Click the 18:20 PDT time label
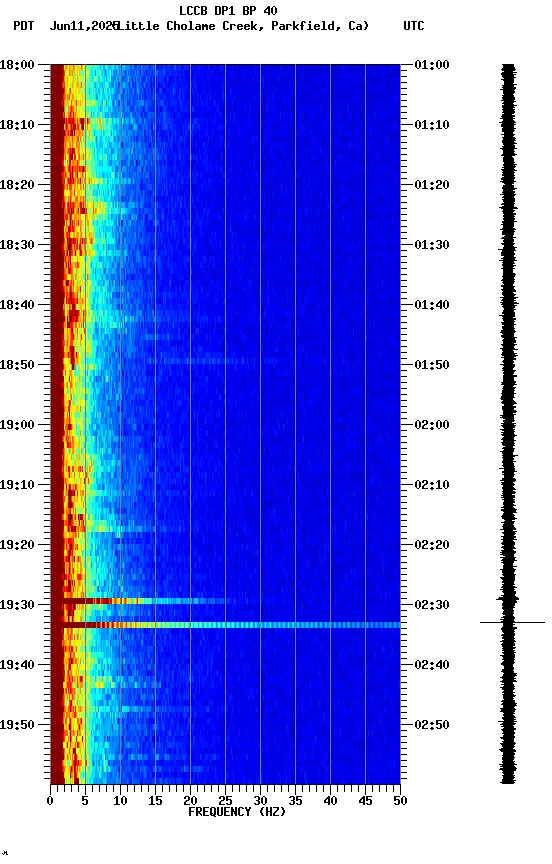The width and height of the screenshot is (552, 864). (x=17, y=185)
